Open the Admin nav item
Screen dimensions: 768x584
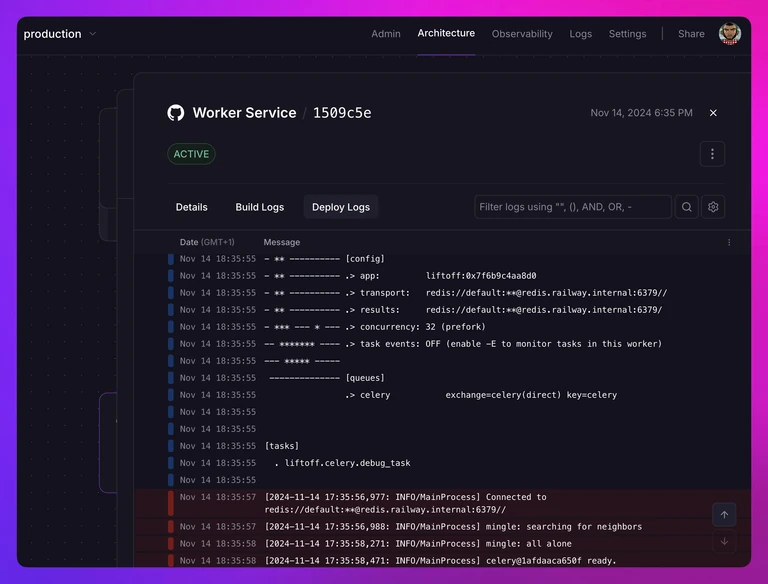[385, 34]
